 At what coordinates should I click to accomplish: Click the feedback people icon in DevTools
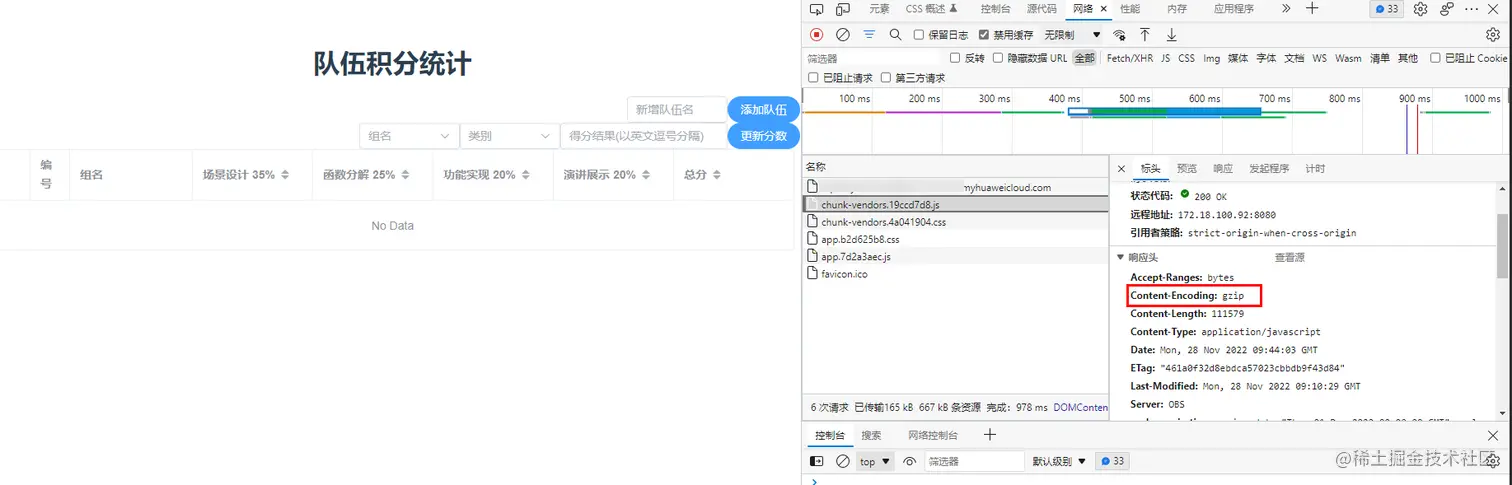[x=1447, y=9]
